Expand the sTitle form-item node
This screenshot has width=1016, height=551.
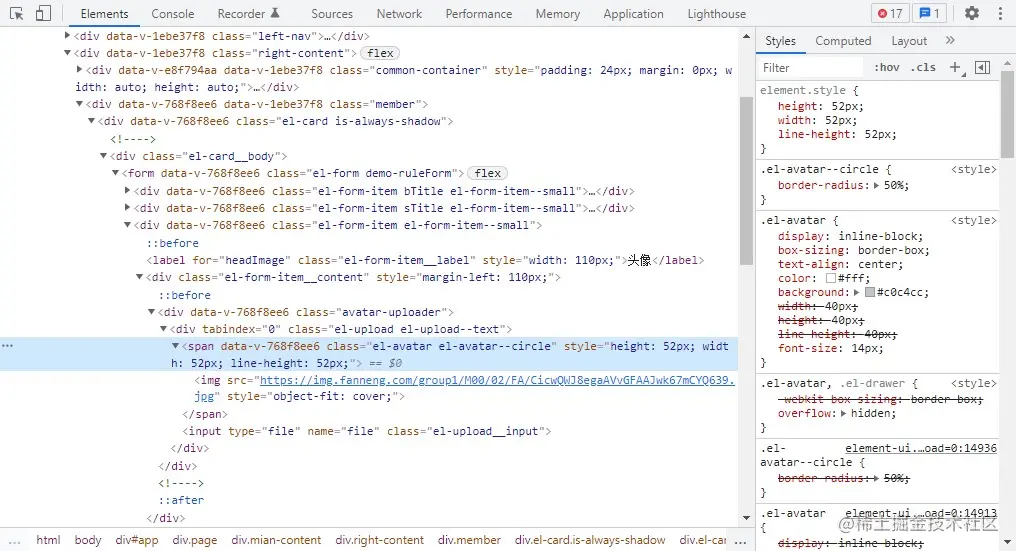(x=128, y=207)
